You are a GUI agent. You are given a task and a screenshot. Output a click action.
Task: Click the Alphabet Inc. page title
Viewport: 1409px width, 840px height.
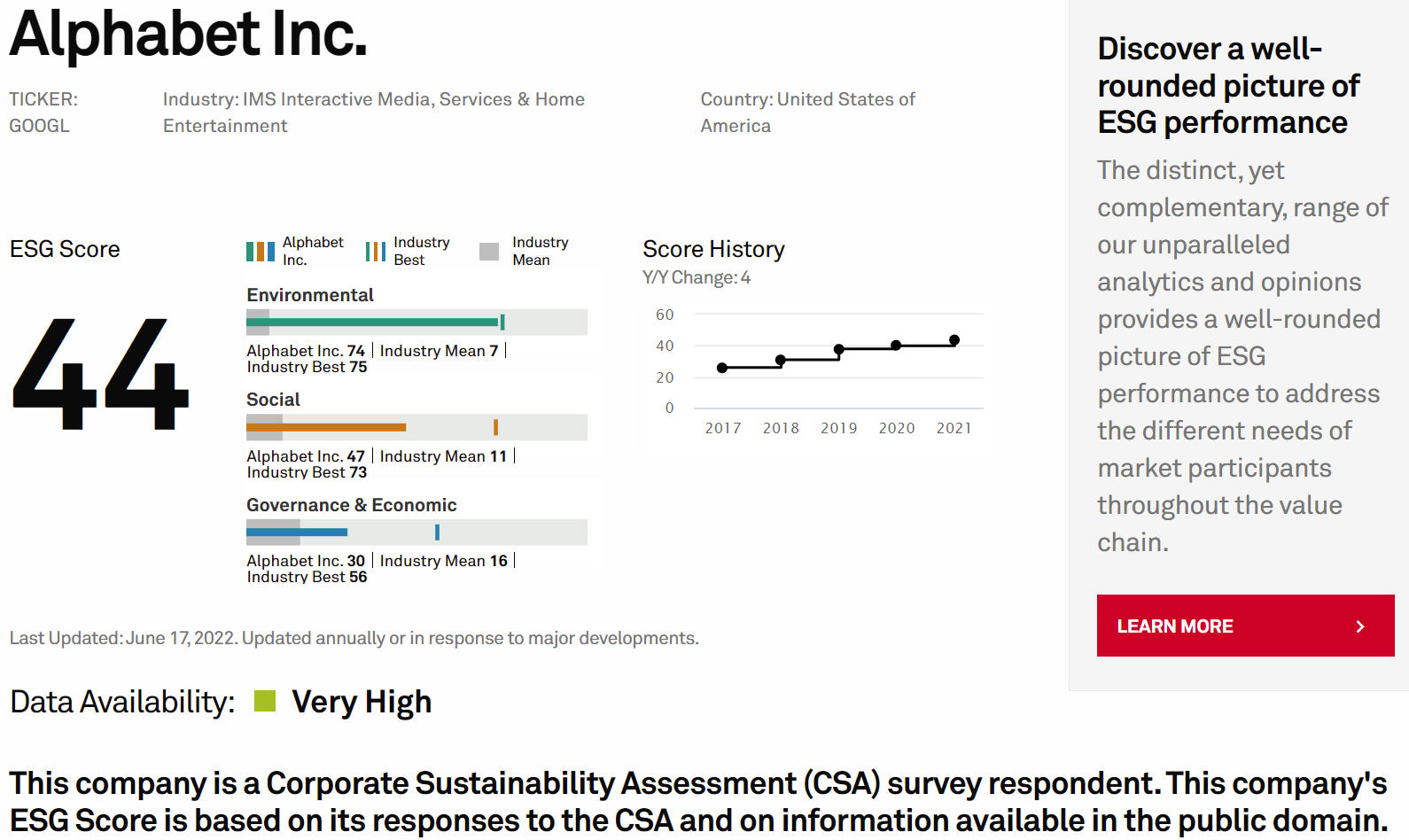pos(188,35)
